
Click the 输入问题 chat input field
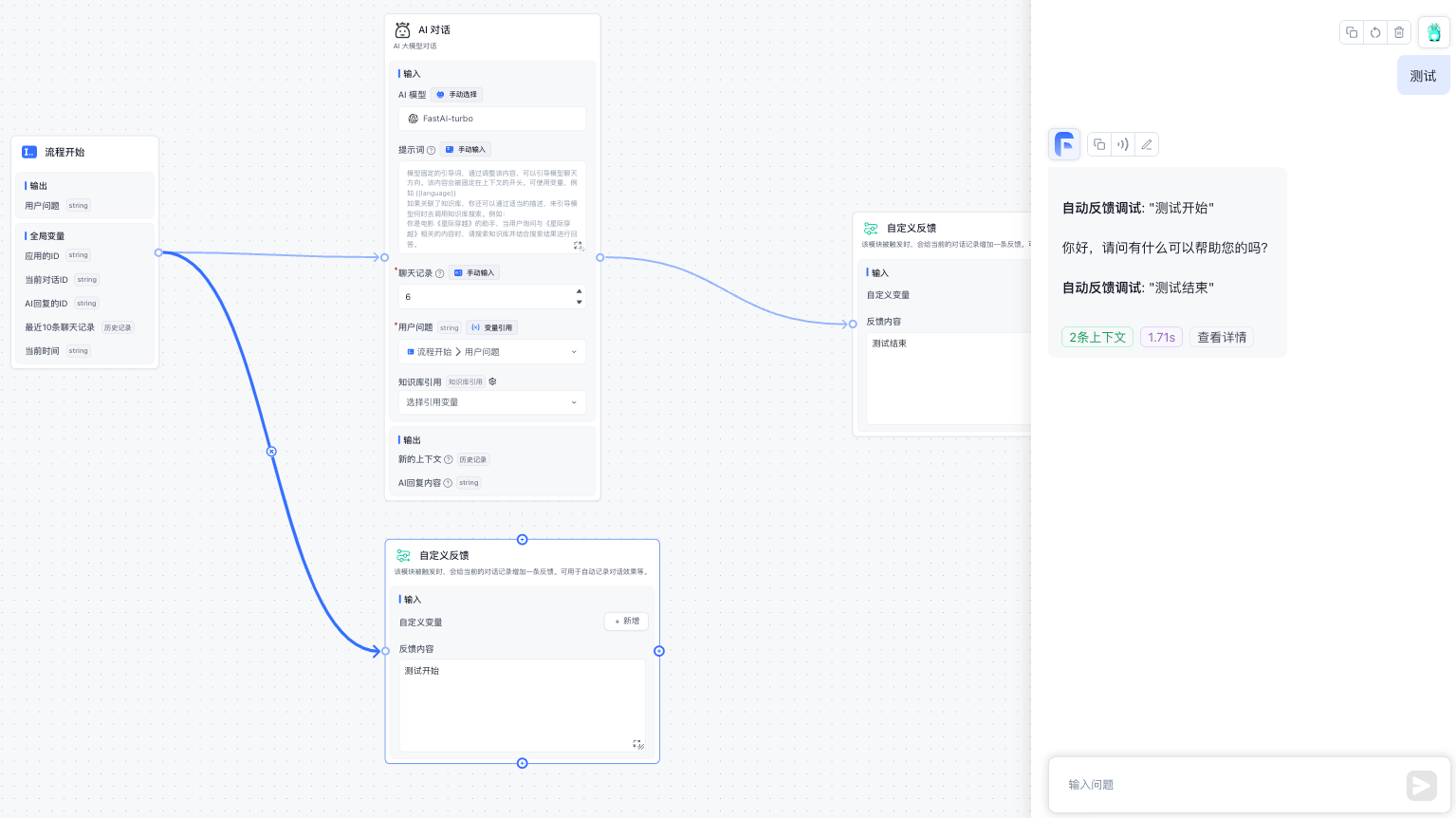[1224, 785]
